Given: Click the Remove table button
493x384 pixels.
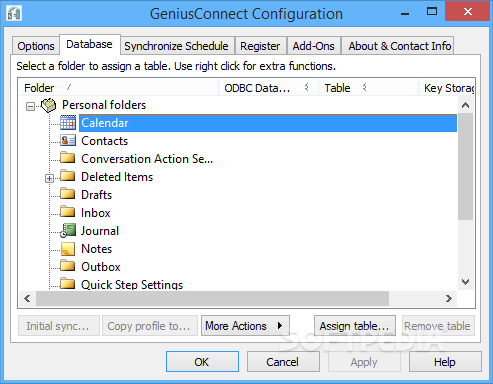Looking at the screenshot, I should point(438,326).
